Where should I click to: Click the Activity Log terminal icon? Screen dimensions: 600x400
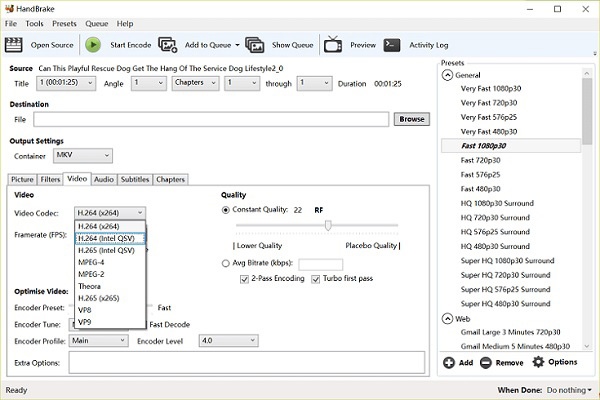pos(392,45)
